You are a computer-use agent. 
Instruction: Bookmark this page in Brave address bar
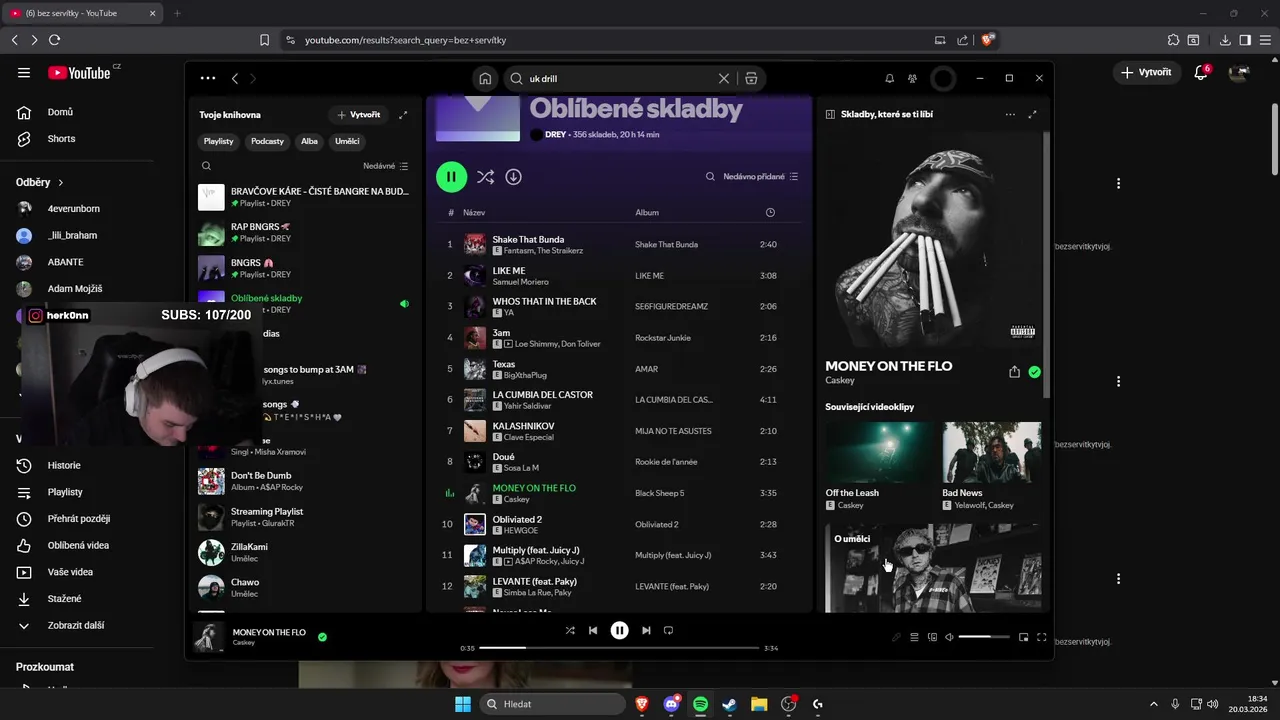click(x=264, y=40)
